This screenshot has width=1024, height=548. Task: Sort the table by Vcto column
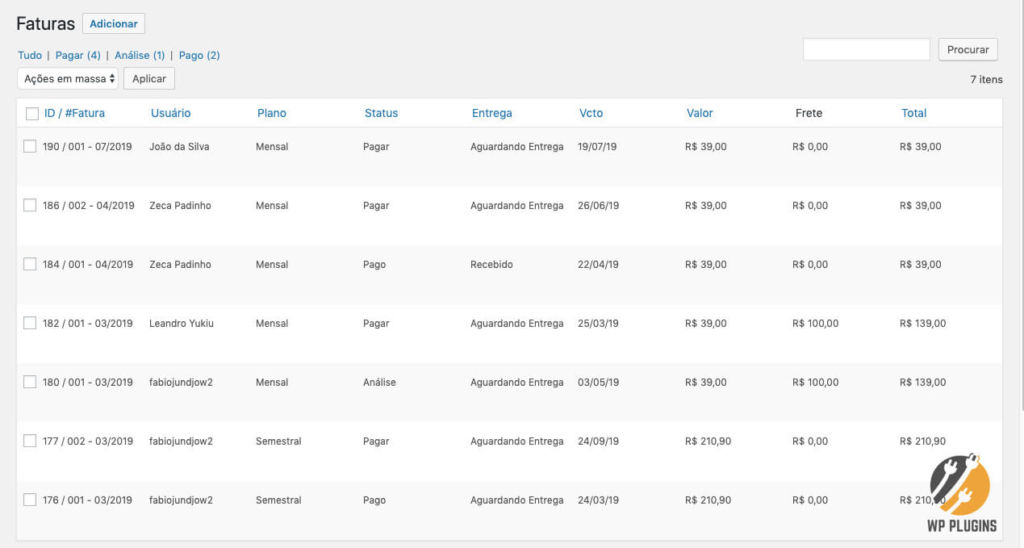[x=591, y=113]
